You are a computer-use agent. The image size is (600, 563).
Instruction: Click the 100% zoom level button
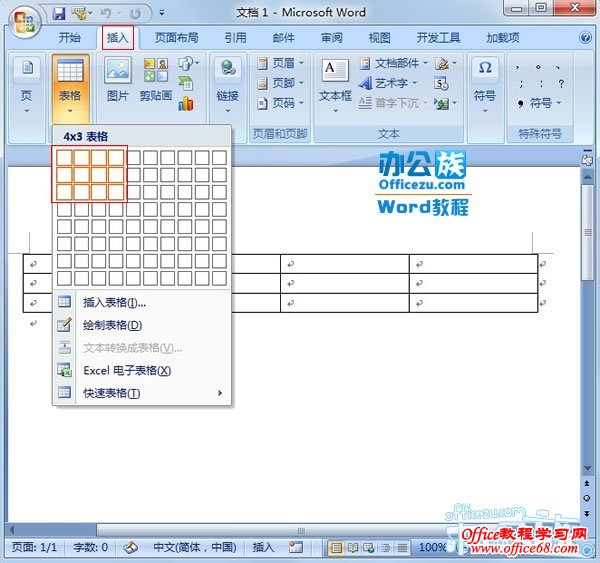point(432,547)
